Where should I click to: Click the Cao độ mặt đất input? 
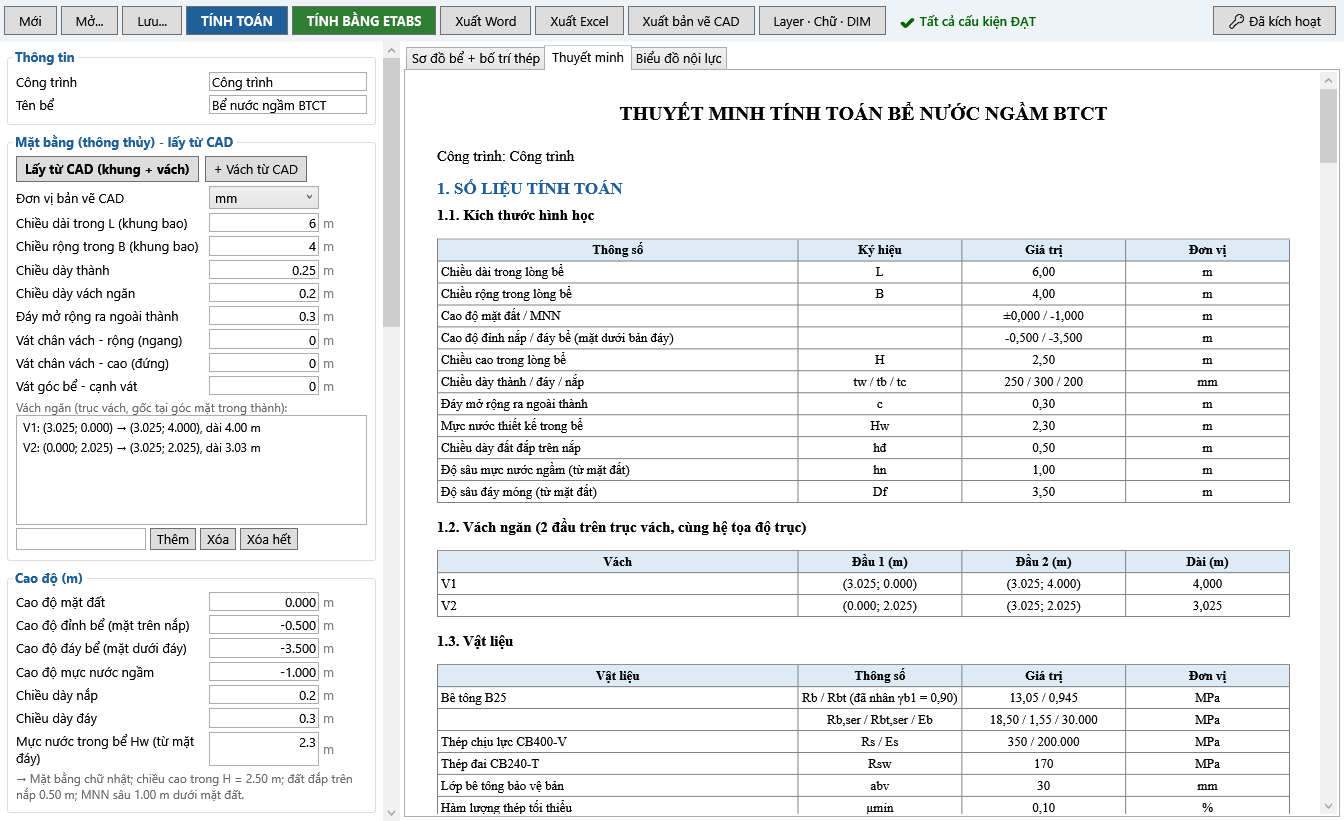coord(264,602)
